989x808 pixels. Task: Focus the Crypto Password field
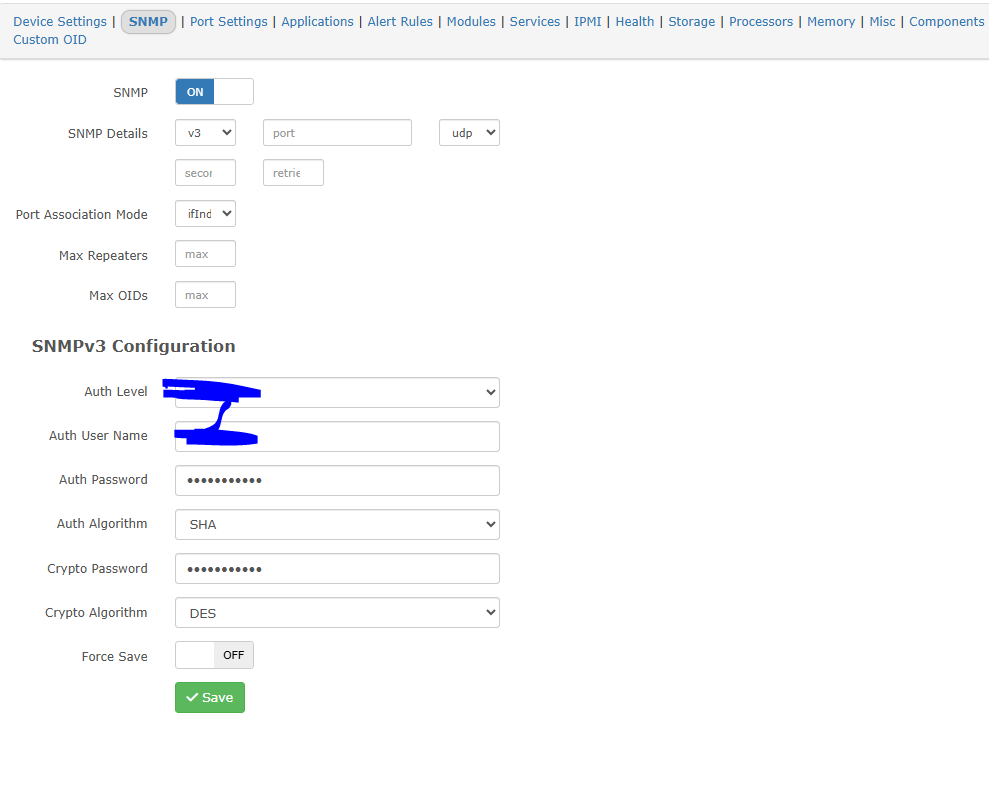[337, 569]
